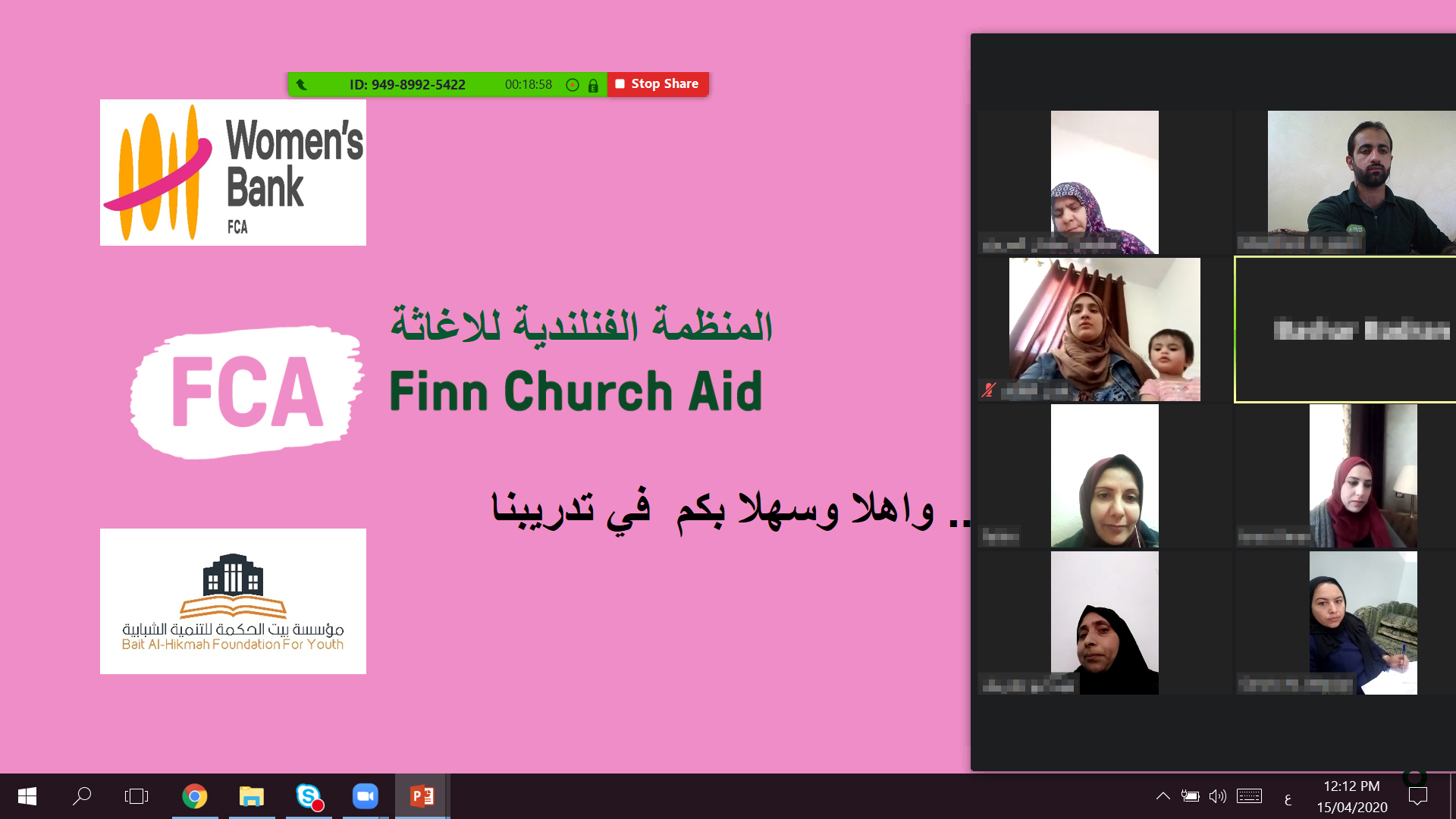
Task: Click the Bait Al-Hikmah Foundation For Youth logo
Action: (x=233, y=601)
